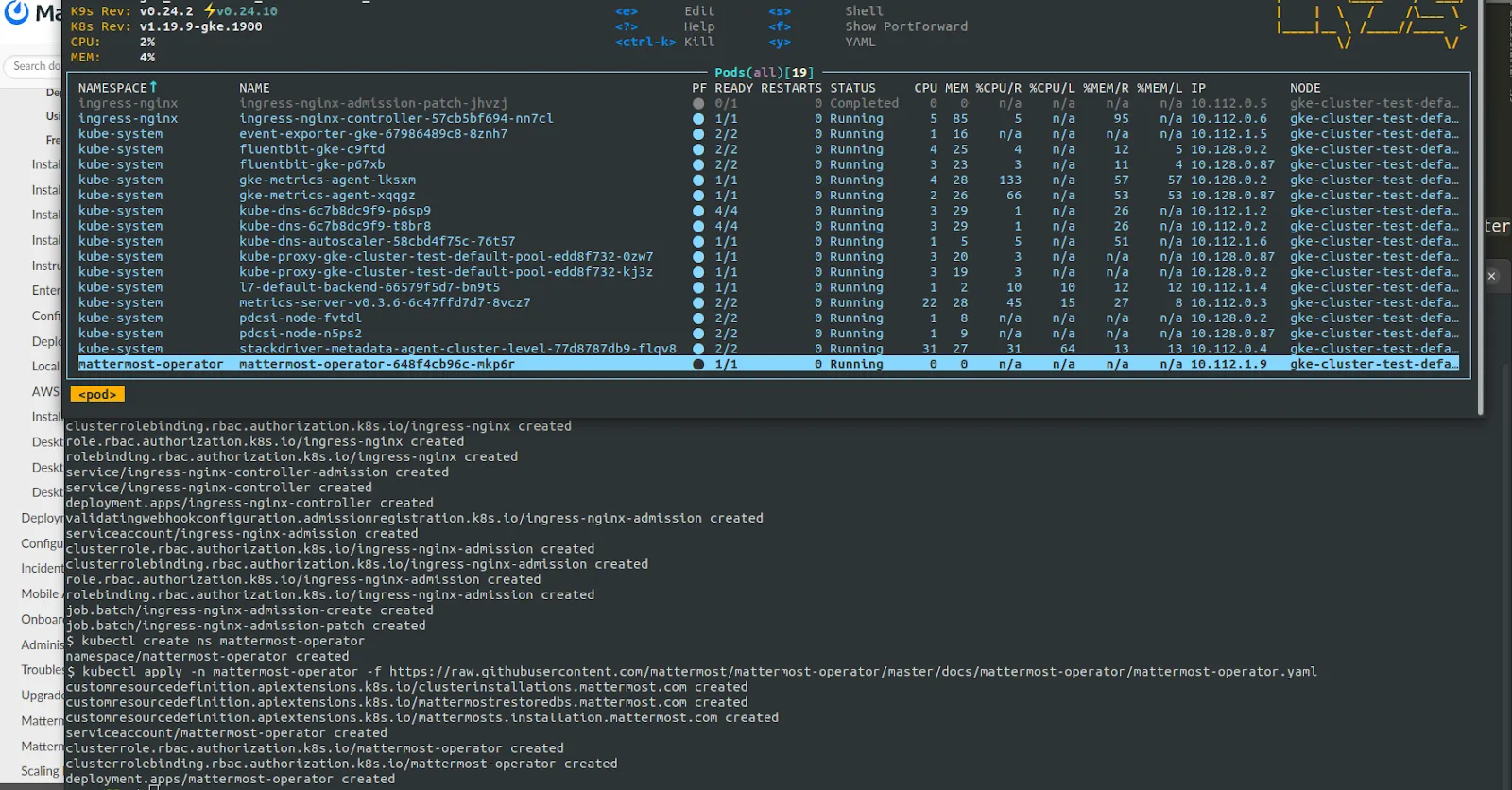Focus the Search docs field
Image resolution: width=1512 pixels, height=790 pixels.
(x=33, y=66)
